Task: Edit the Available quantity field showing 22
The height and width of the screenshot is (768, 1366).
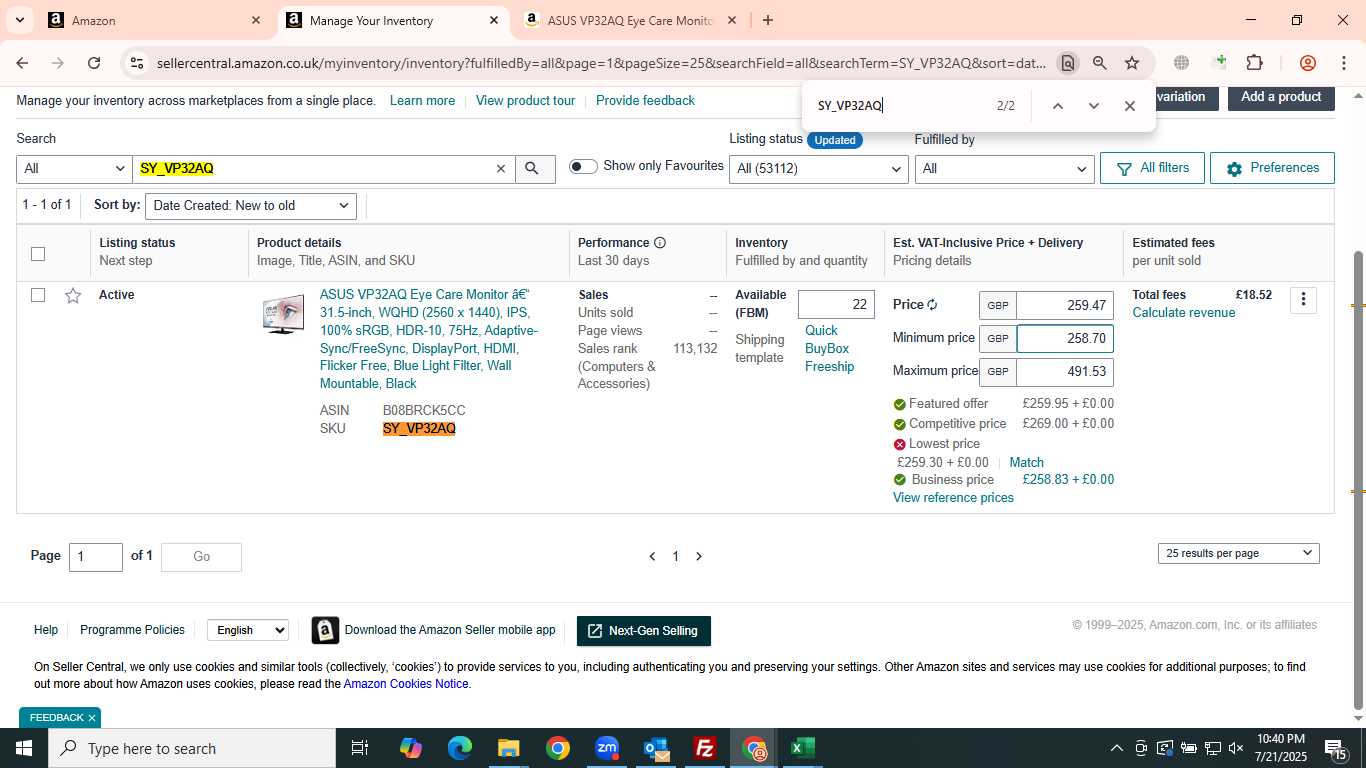Action: tap(836, 305)
